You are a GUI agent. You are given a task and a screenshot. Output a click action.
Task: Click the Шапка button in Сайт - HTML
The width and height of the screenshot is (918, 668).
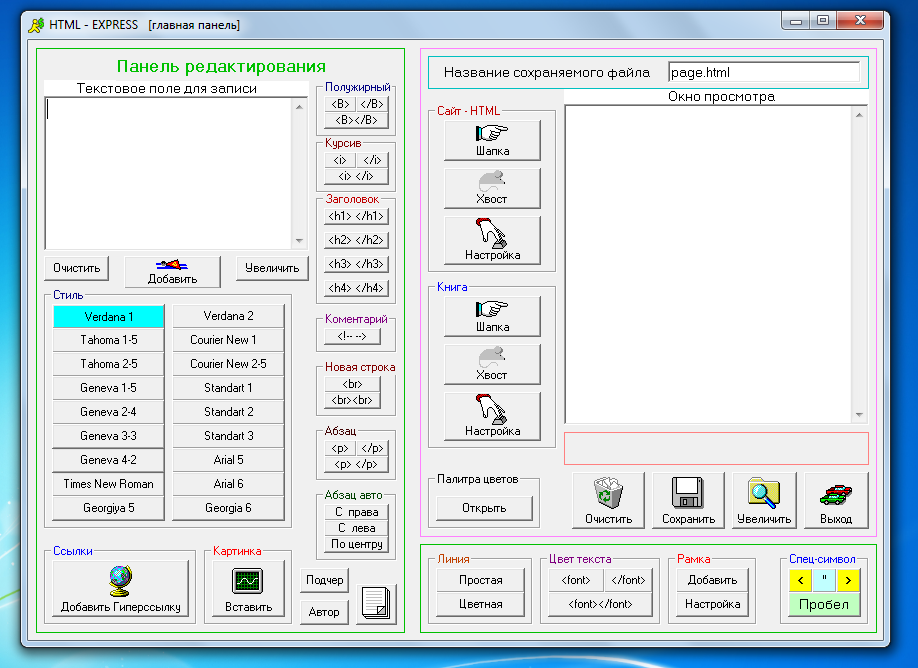click(492, 140)
